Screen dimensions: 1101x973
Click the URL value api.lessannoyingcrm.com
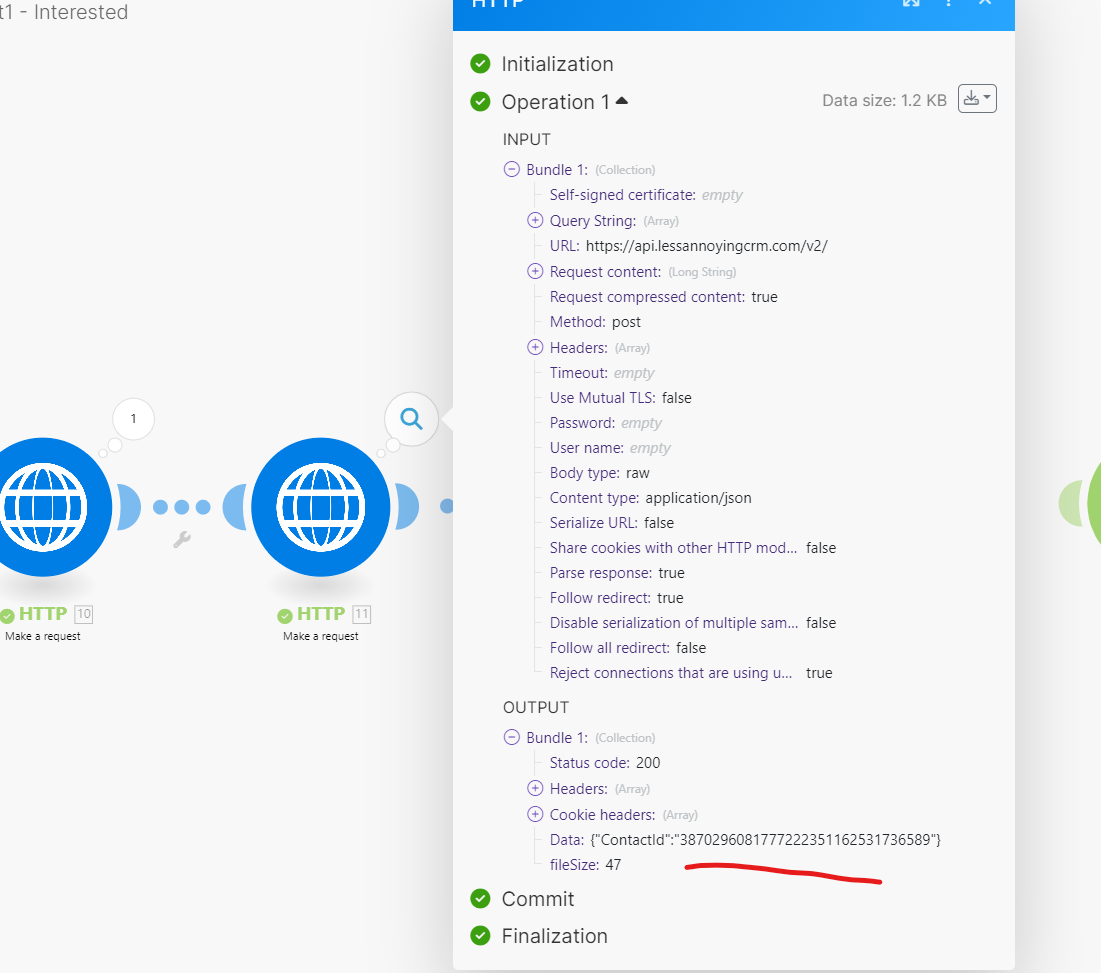tap(706, 246)
